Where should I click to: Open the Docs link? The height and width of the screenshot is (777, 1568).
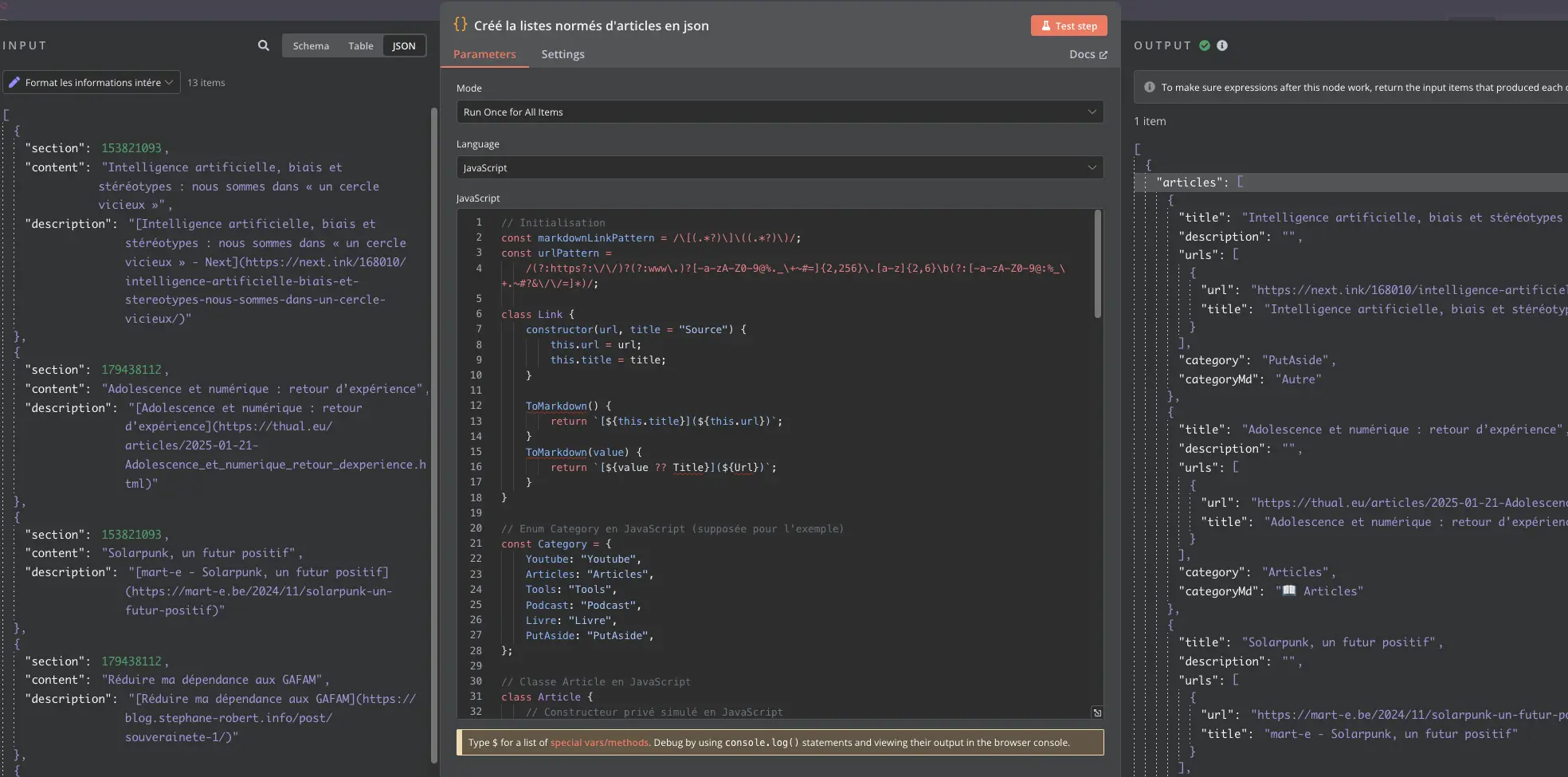(x=1088, y=54)
